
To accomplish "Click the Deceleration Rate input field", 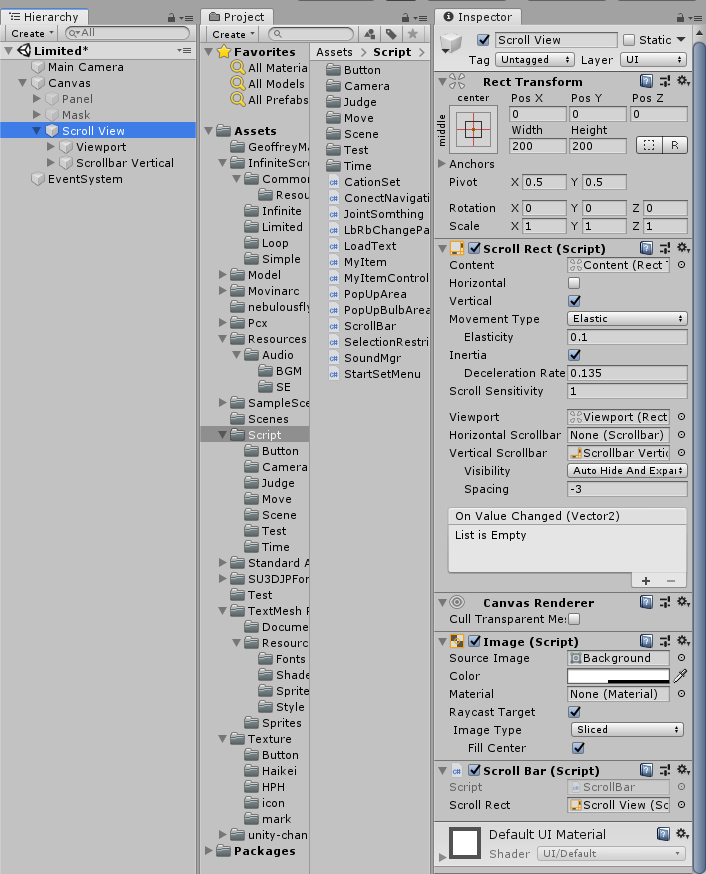I will [627, 373].
